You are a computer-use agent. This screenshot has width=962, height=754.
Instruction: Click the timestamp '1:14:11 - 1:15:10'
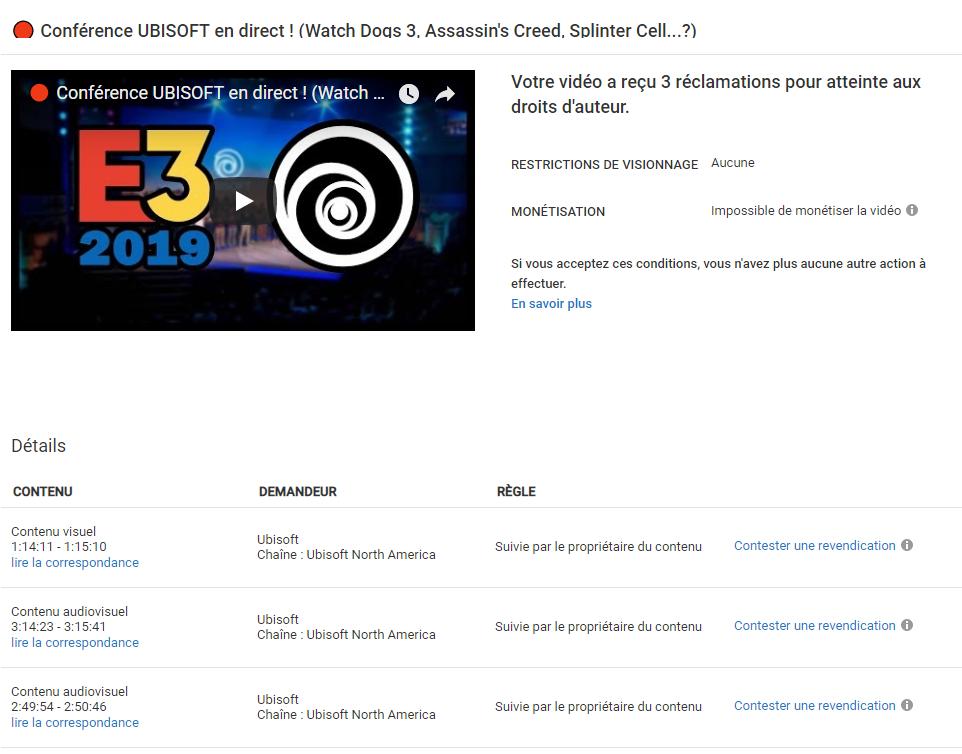tap(59, 547)
